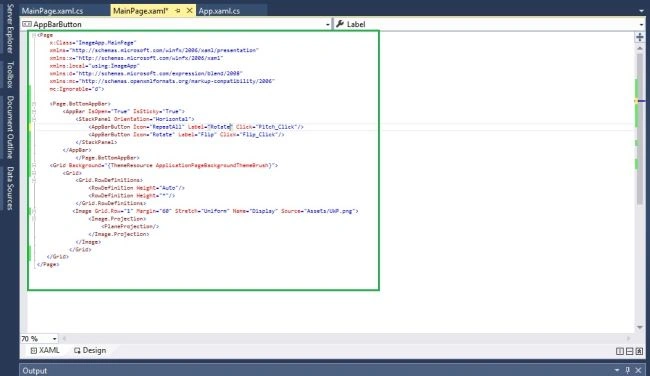Click the Name="Display" attribute
The height and width of the screenshot is (376, 650).
click(x=255, y=211)
